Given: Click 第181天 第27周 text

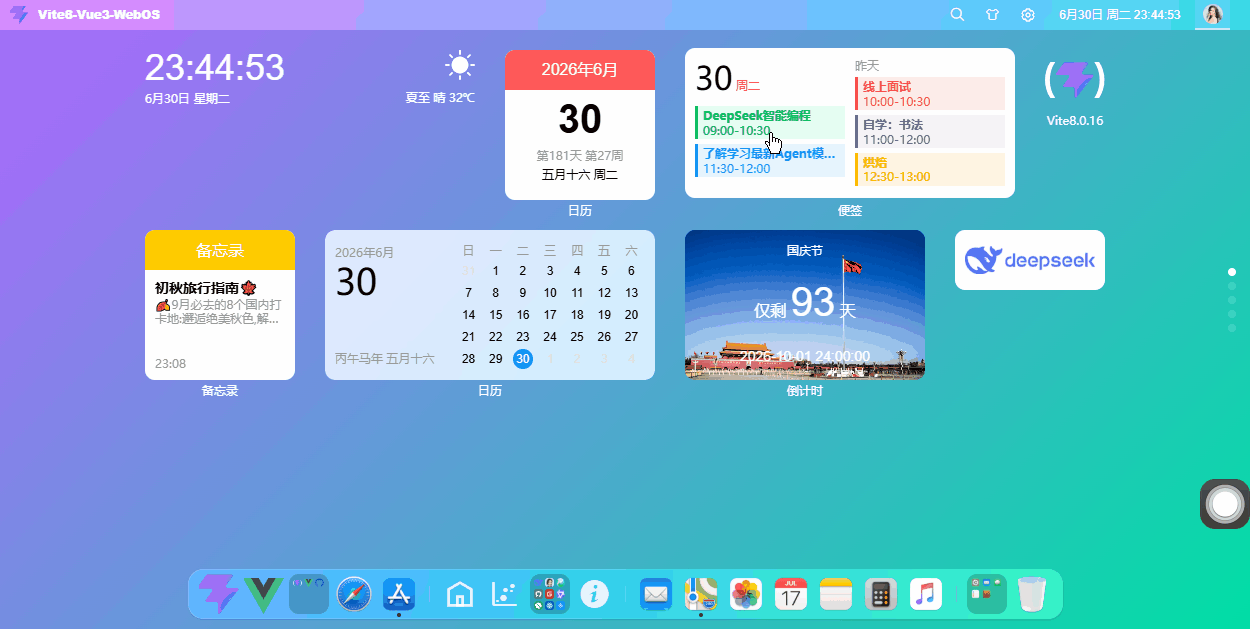Looking at the screenshot, I should click(x=580, y=156).
